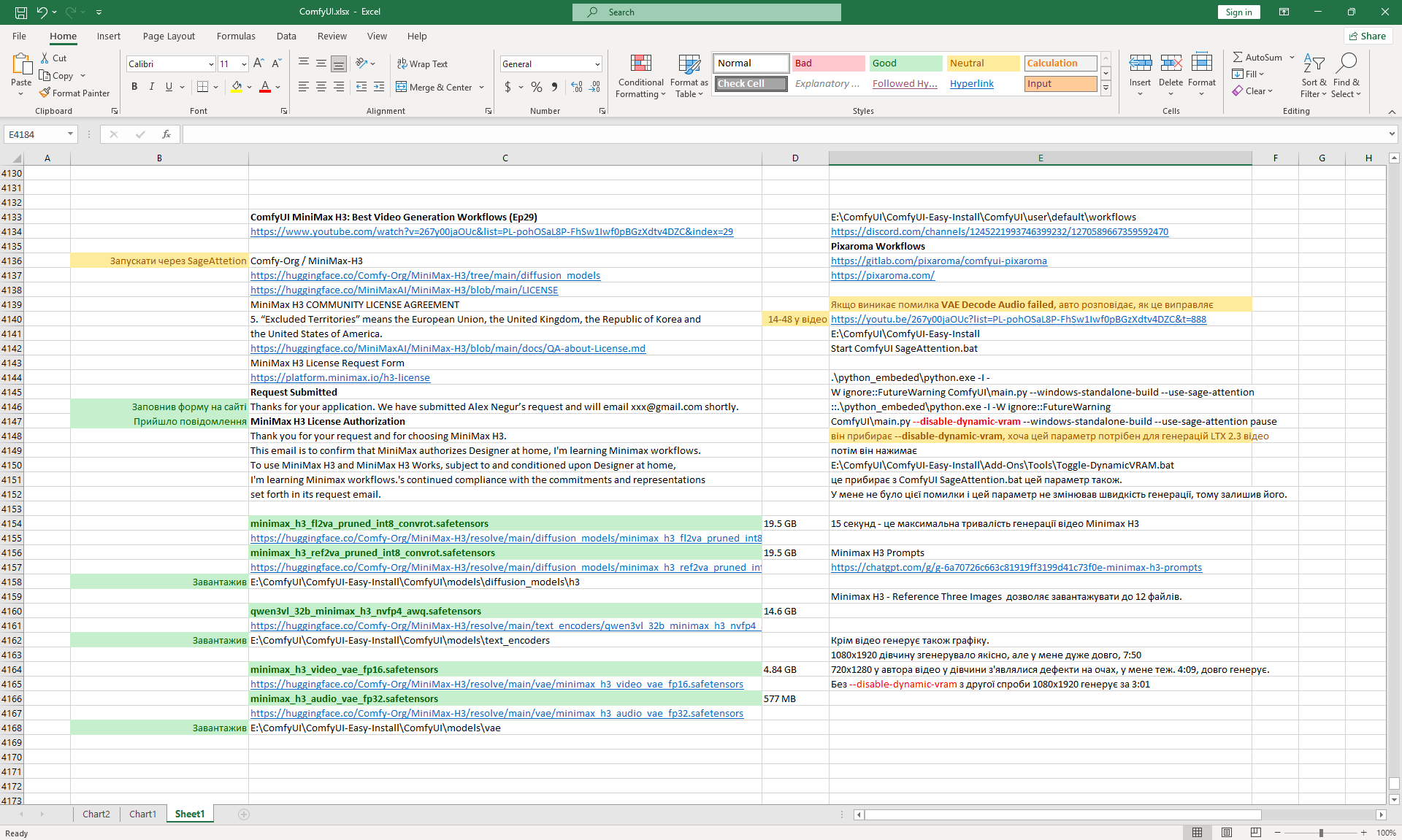This screenshot has height=840, width=1402.
Task: Apply the Bad cell style
Action: [828, 63]
